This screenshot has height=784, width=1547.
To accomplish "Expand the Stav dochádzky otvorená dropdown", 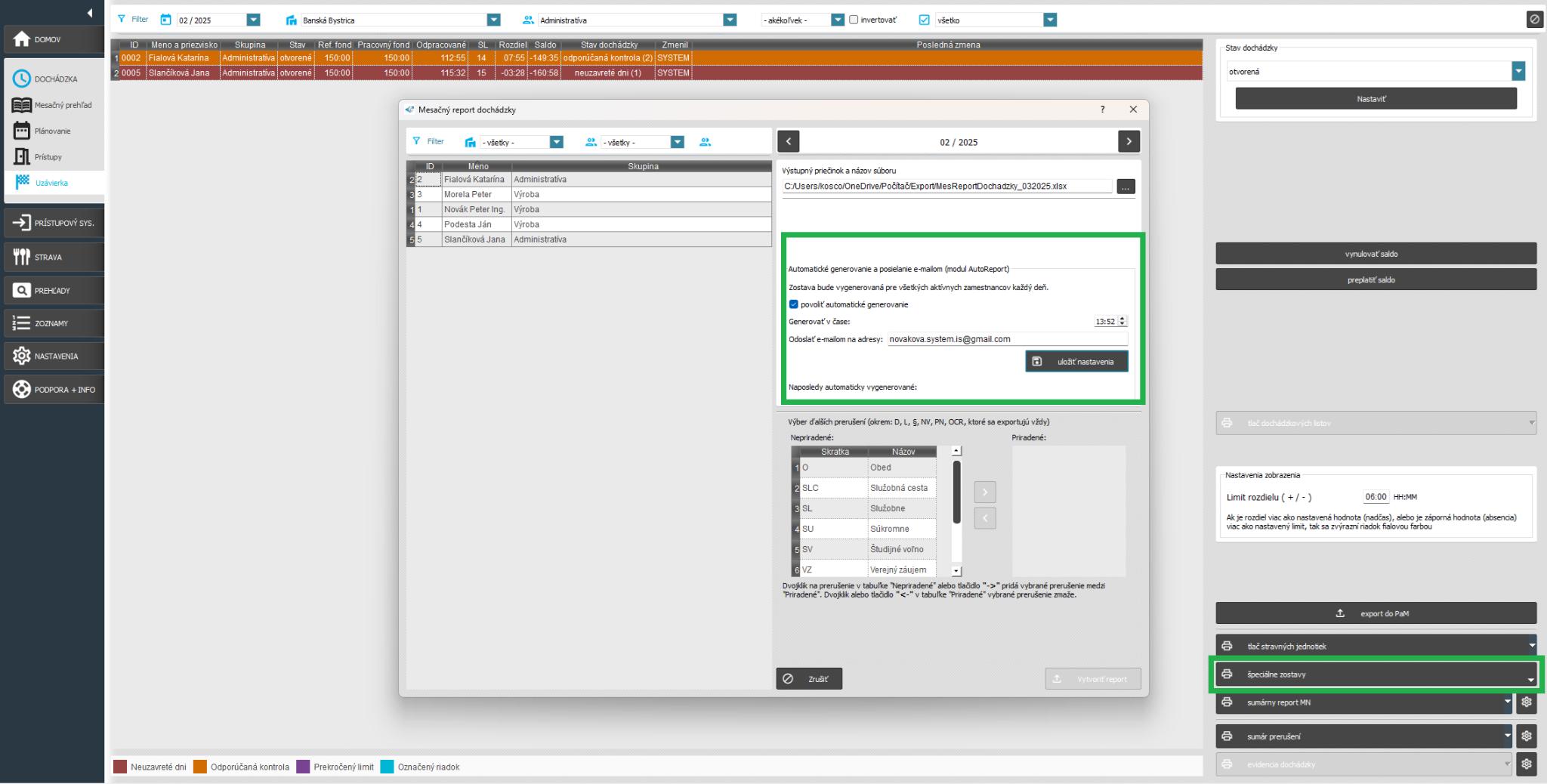I will pyautogui.click(x=1518, y=72).
